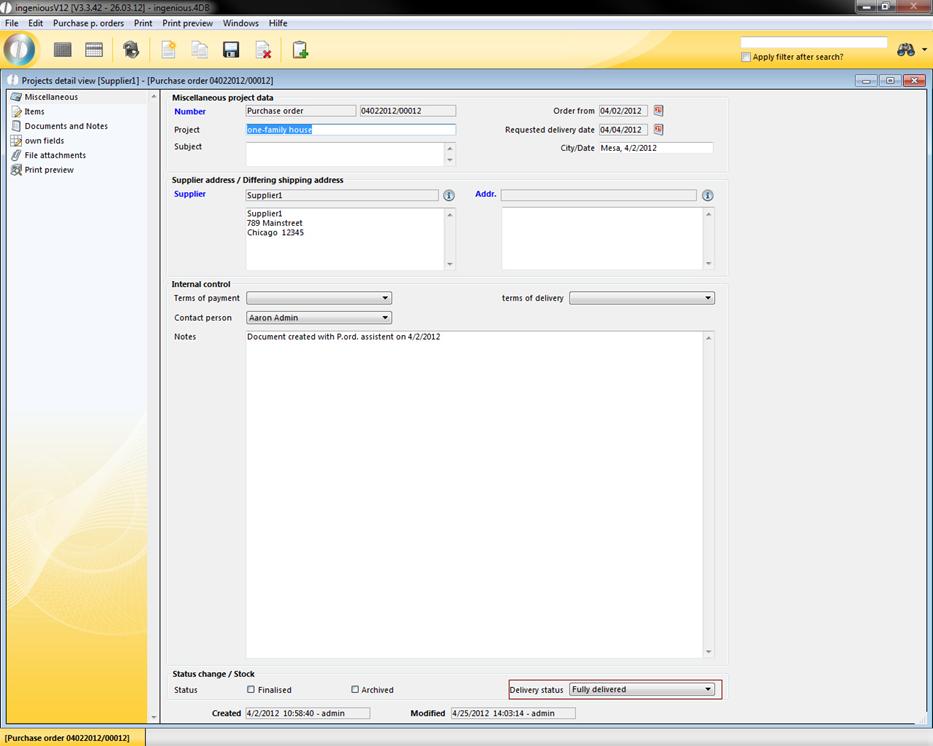
Task: Click the info icon beside Supplier field
Action: [x=449, y=196]
